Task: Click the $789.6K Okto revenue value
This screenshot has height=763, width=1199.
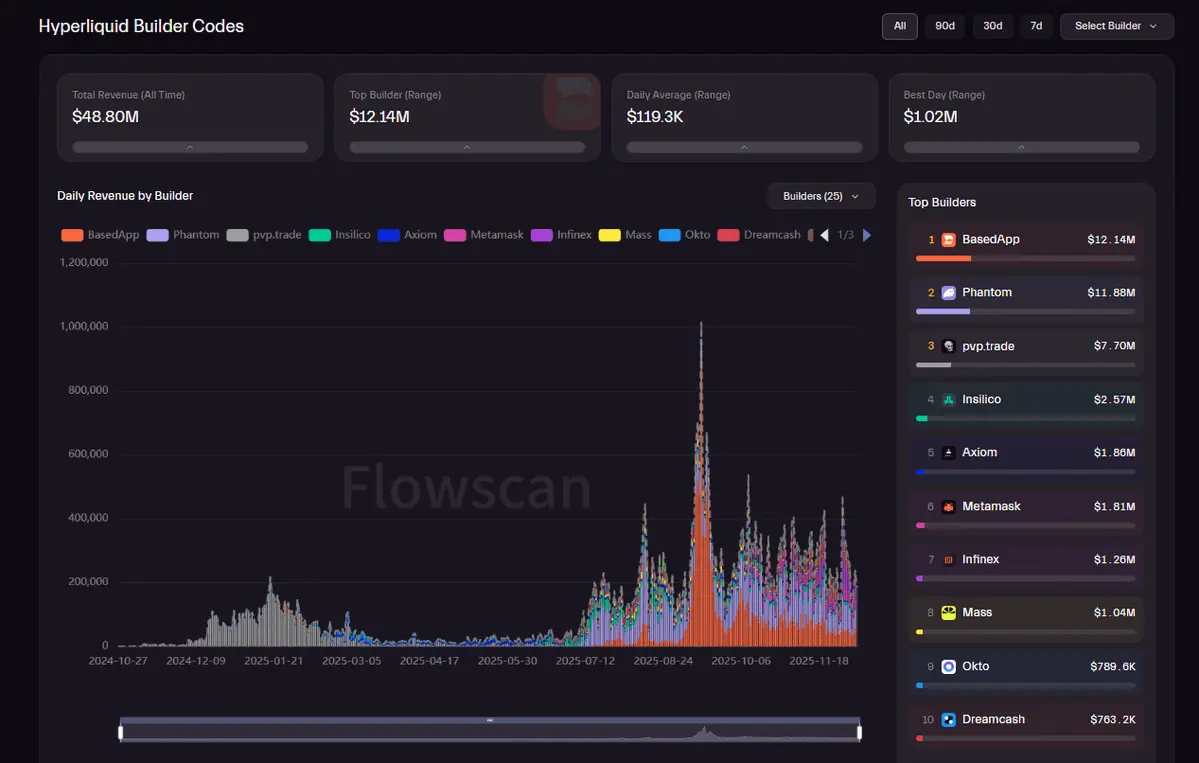Action: point(1113,667)
